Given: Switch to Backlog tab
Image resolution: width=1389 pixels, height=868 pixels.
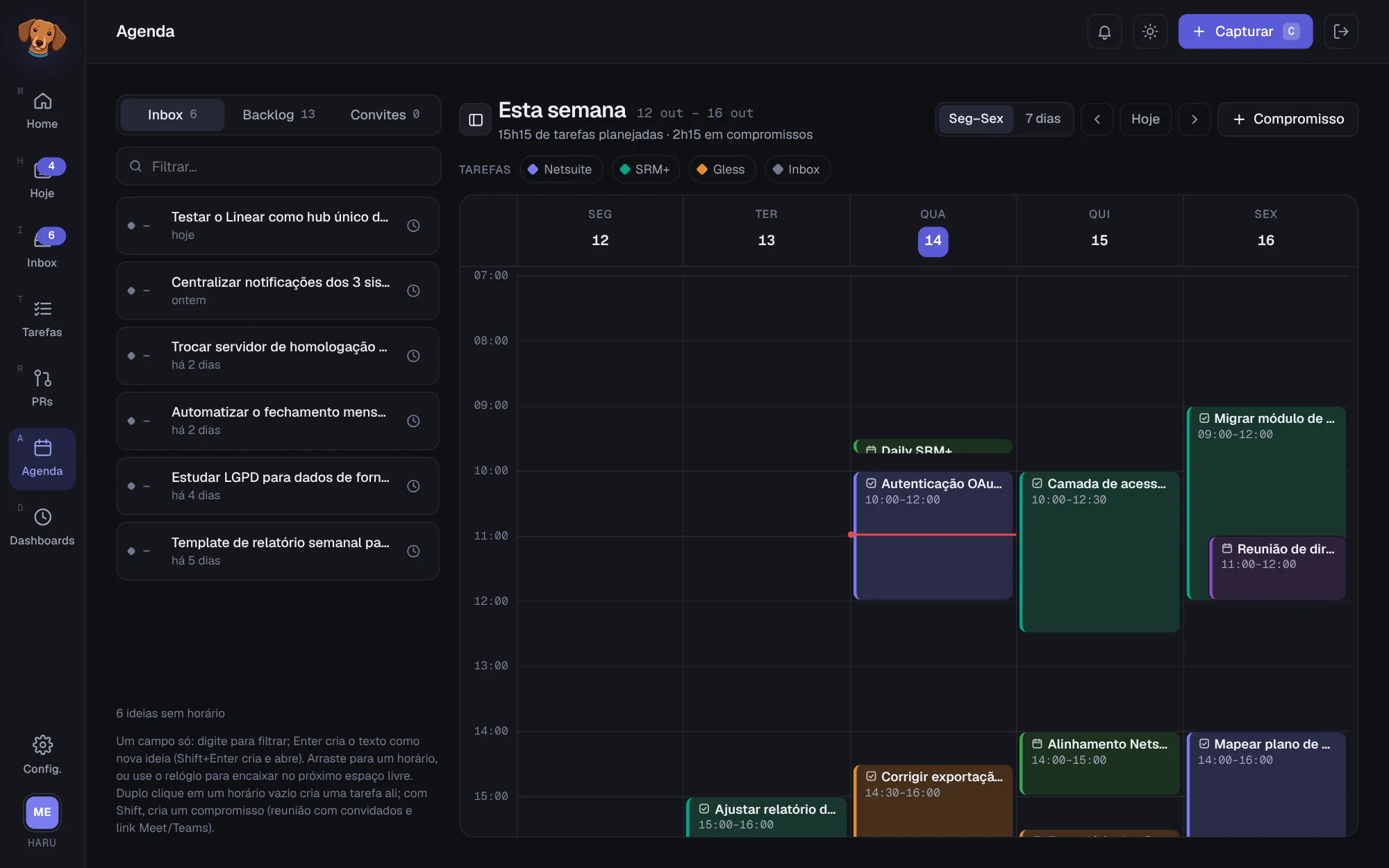Looking at the screenshot, I should (x=278, y=115).
